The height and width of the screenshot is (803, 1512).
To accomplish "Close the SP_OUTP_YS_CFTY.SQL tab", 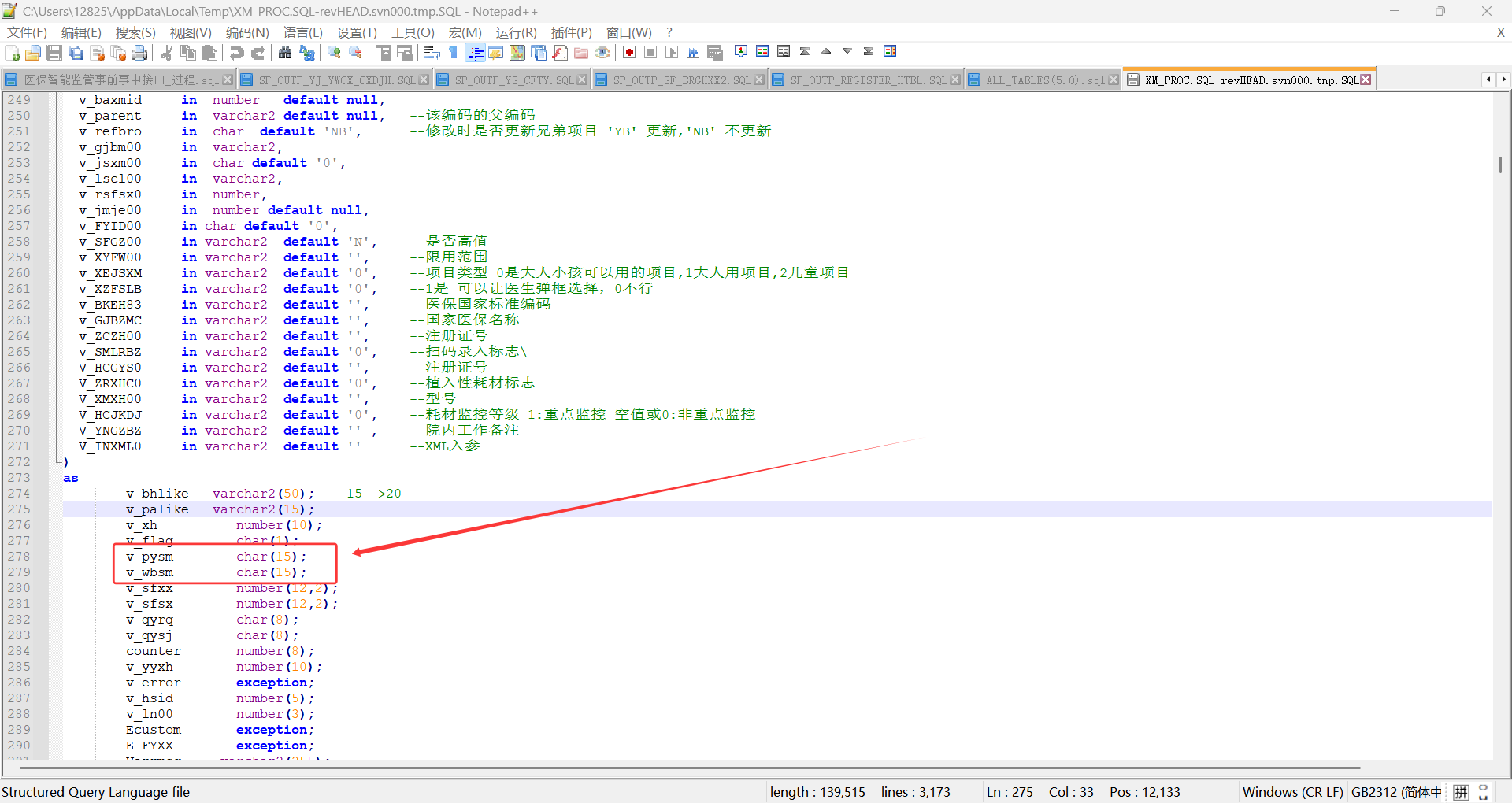I will (x=582, y=80).
